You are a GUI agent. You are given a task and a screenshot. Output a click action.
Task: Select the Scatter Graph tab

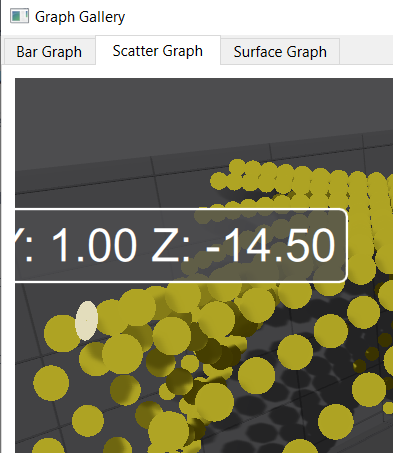[x=158, y=51]
